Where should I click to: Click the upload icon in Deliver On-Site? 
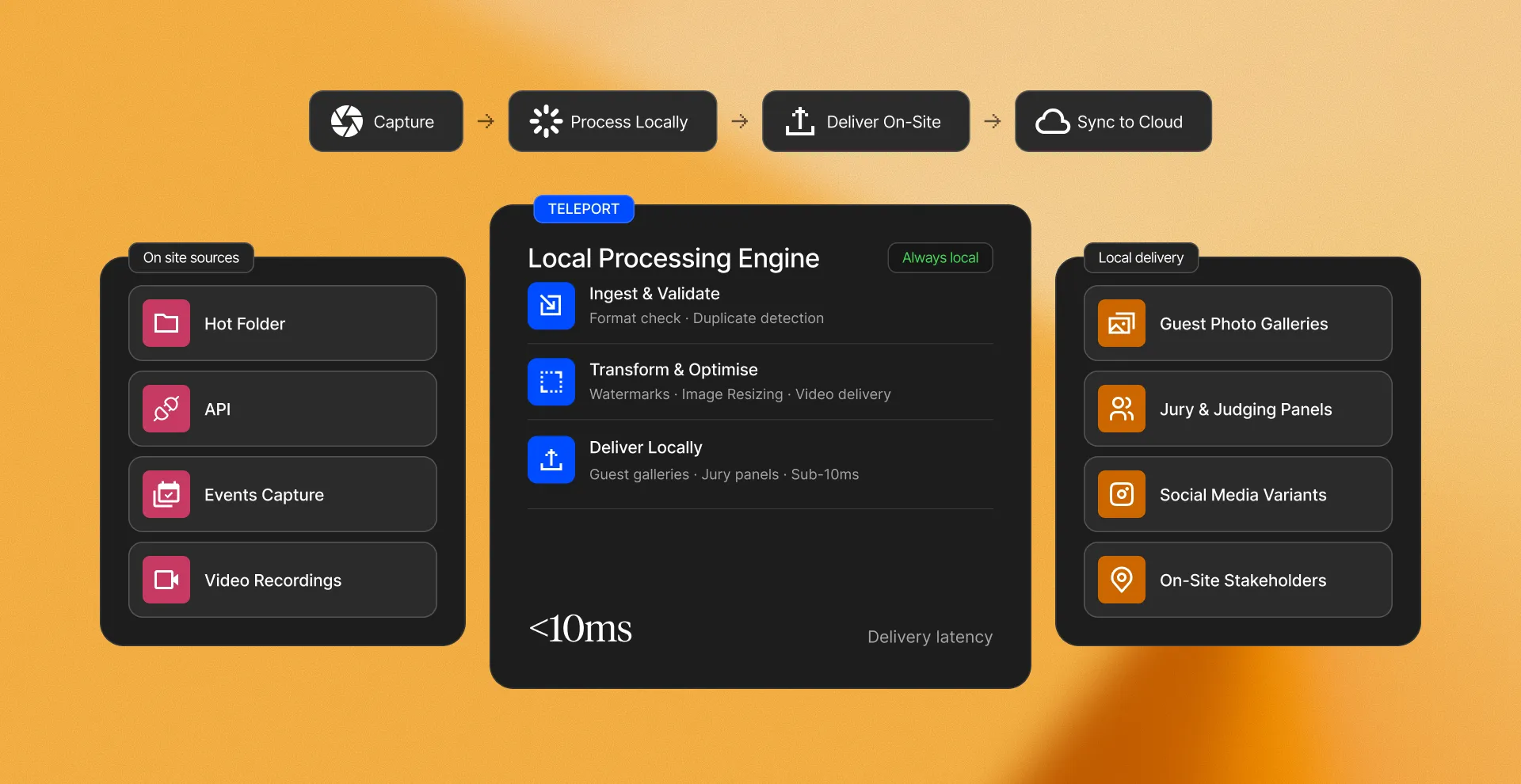(800, 121)
